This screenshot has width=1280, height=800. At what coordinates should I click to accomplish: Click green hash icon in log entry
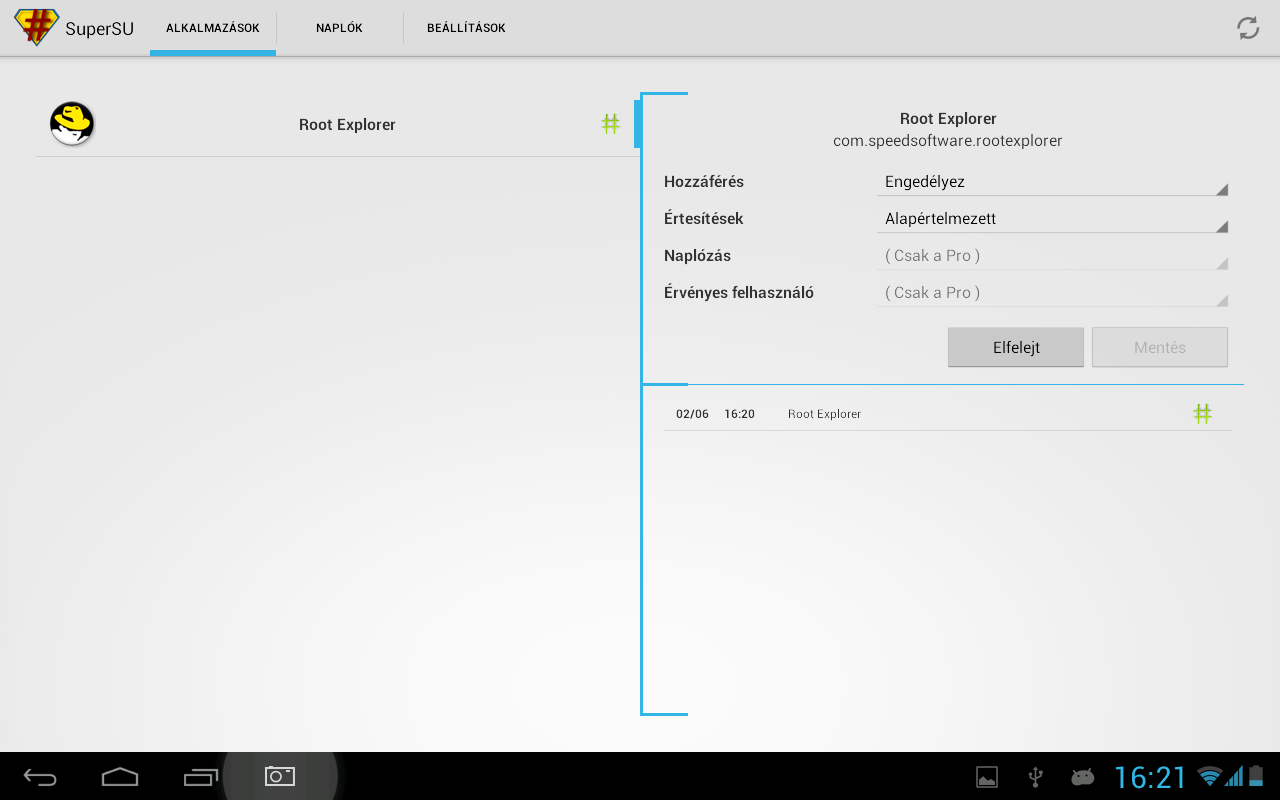tap(1202, 413)
